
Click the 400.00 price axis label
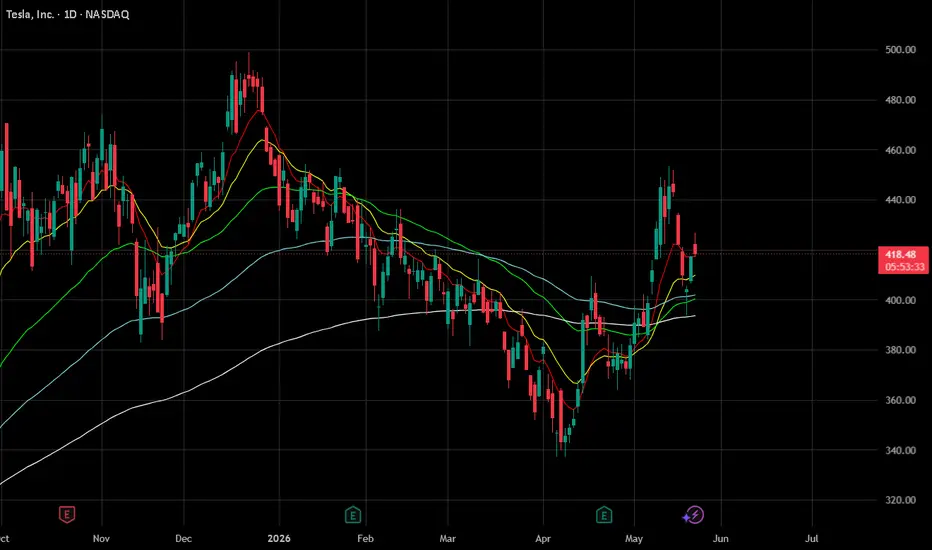click(900, 300)
